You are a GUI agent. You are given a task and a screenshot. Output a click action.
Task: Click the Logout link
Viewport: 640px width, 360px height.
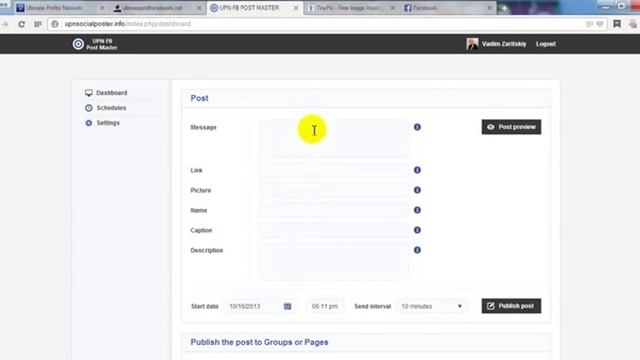[546, 44]
